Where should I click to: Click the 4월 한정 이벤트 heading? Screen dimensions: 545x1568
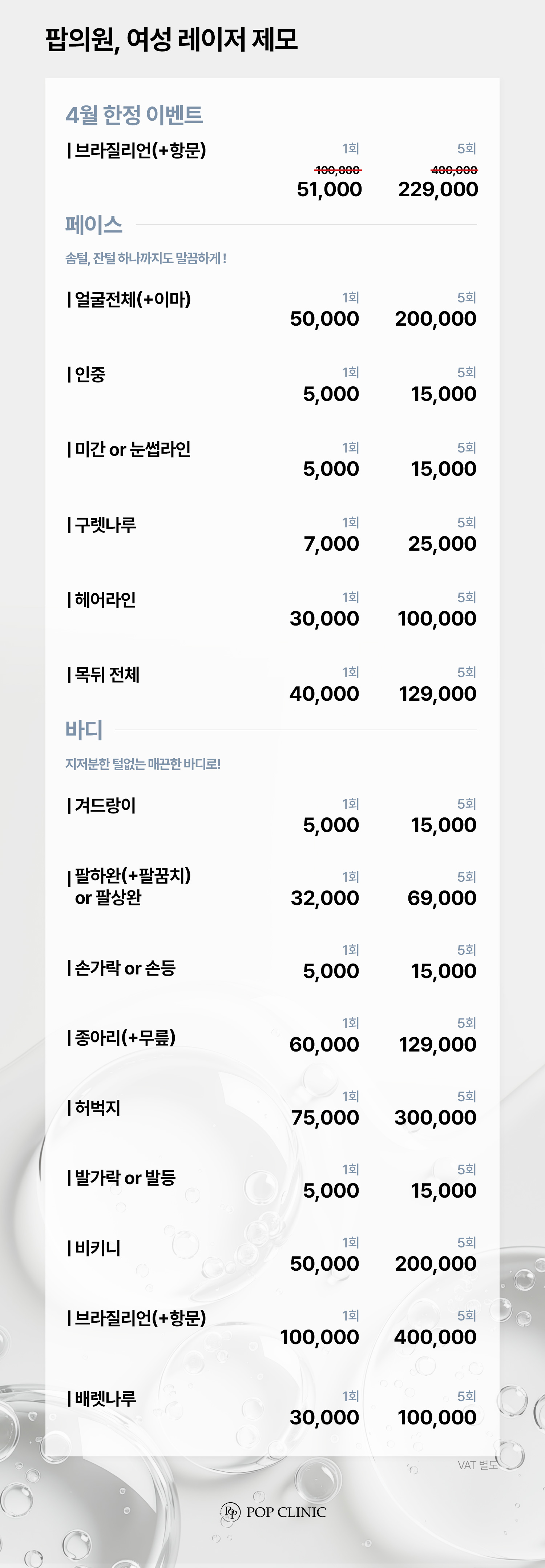134,114
